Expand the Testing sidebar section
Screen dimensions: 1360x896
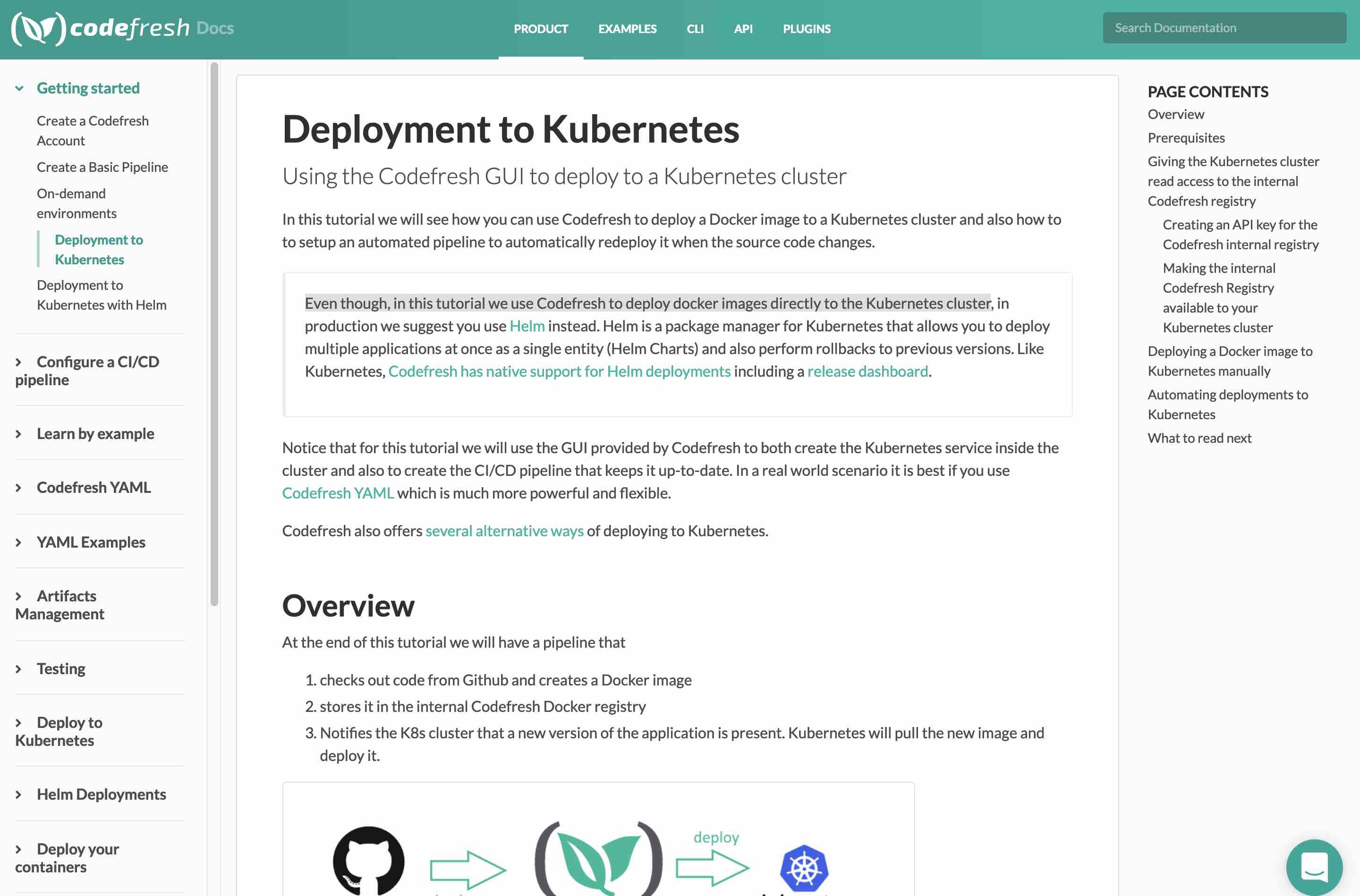point(19,669)
